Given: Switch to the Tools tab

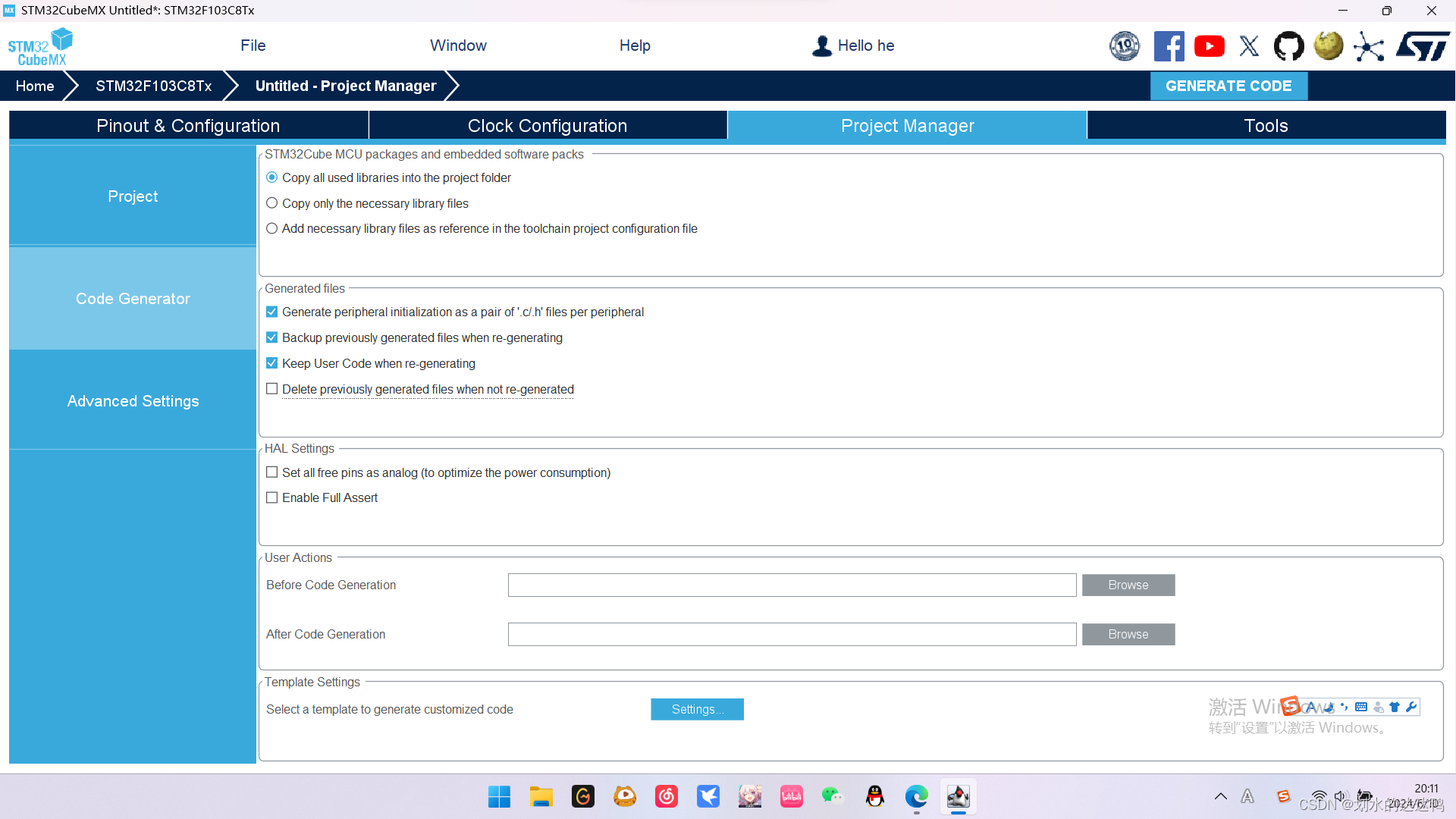Looking at the screenshot, I should tap(1266, 126).
